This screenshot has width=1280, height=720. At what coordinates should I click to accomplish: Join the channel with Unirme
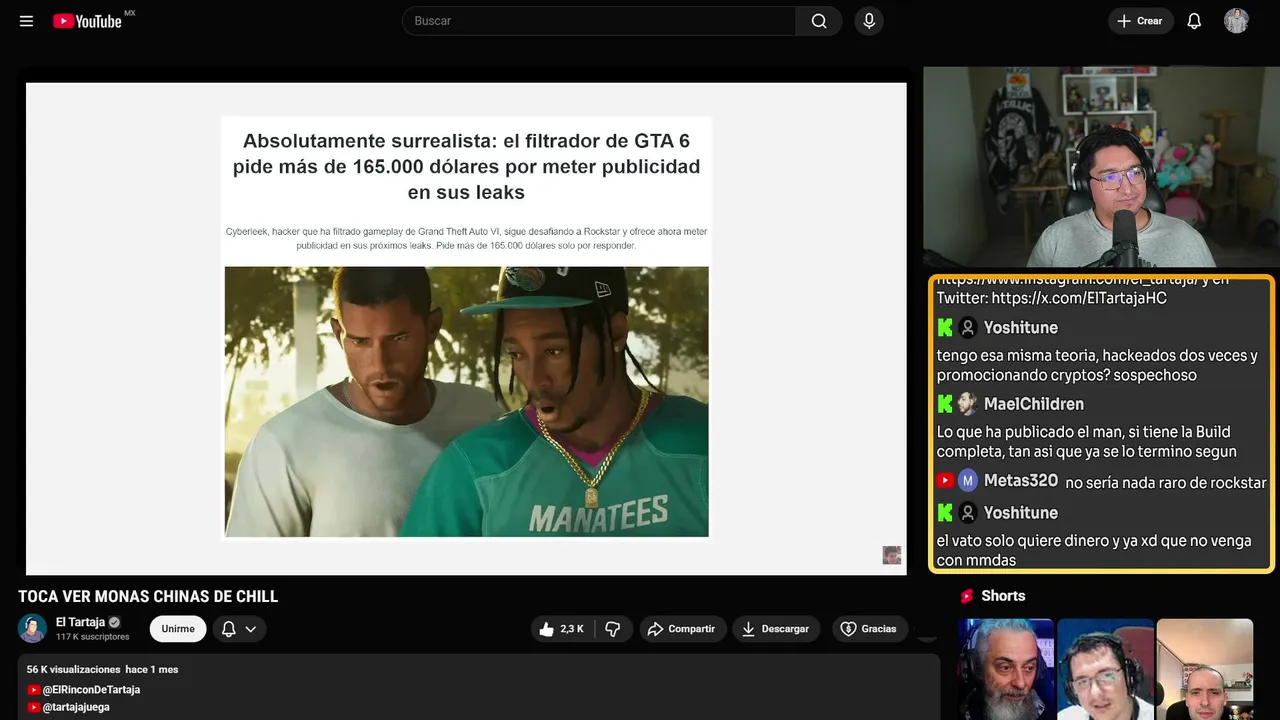[x=178, y=629]
